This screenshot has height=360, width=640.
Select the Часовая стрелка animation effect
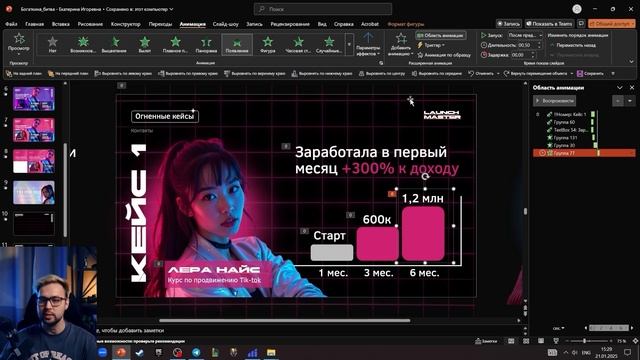[298, 44]
